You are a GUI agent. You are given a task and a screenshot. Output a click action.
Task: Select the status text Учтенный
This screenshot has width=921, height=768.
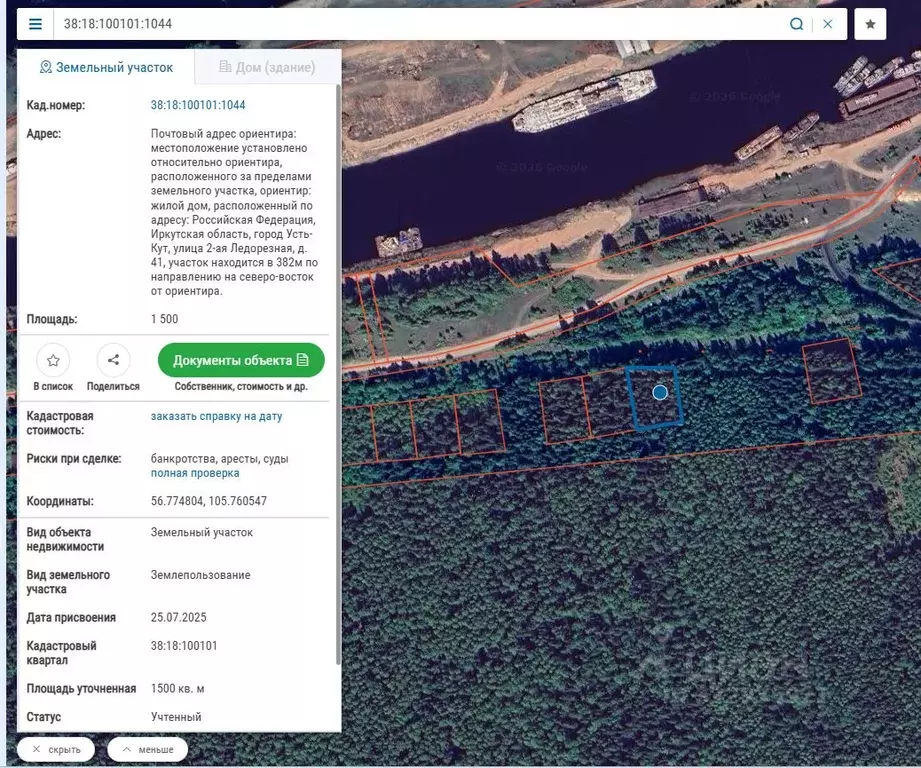tap(176, 717)
